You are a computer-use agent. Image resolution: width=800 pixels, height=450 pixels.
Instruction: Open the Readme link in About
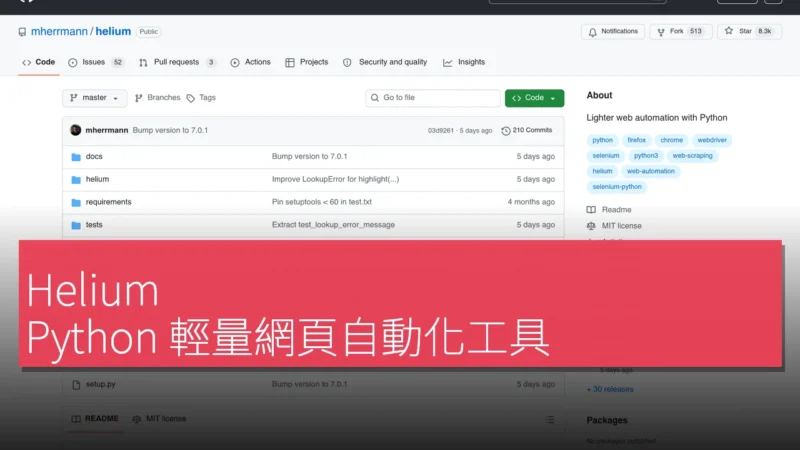click(x=616, y=210)
